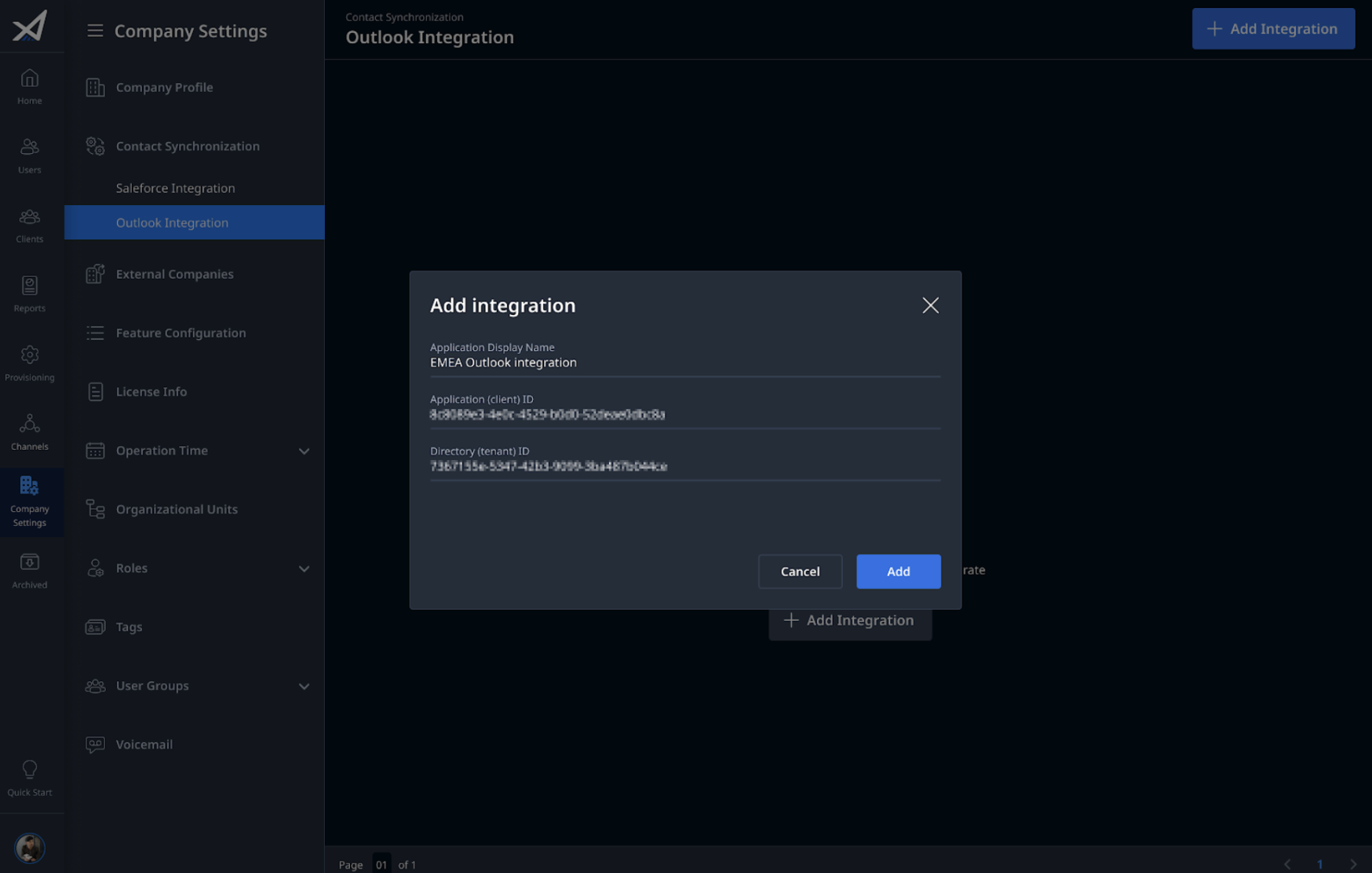Go to Channels in the left rail
Image resolution: width=1372 pixels, height=873 pixels.
pos(30,432)
